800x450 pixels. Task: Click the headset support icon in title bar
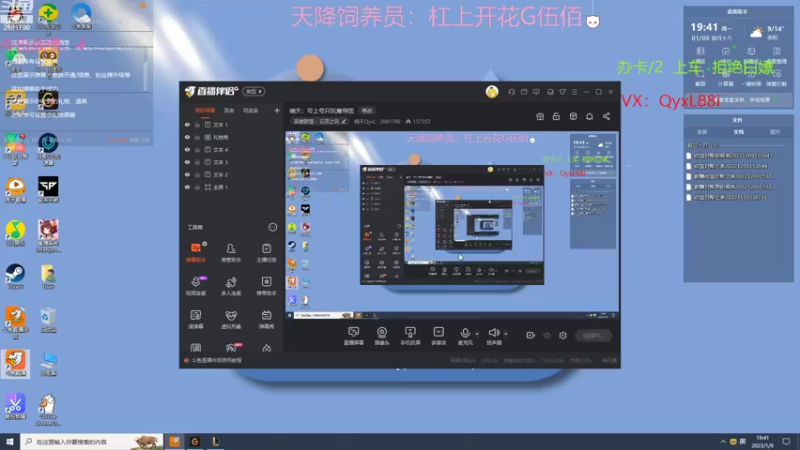click(511, 92)
